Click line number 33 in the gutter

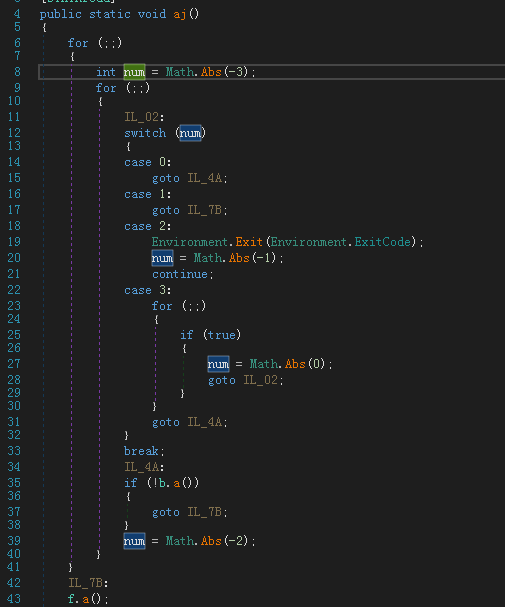click(x=14, y=451)
